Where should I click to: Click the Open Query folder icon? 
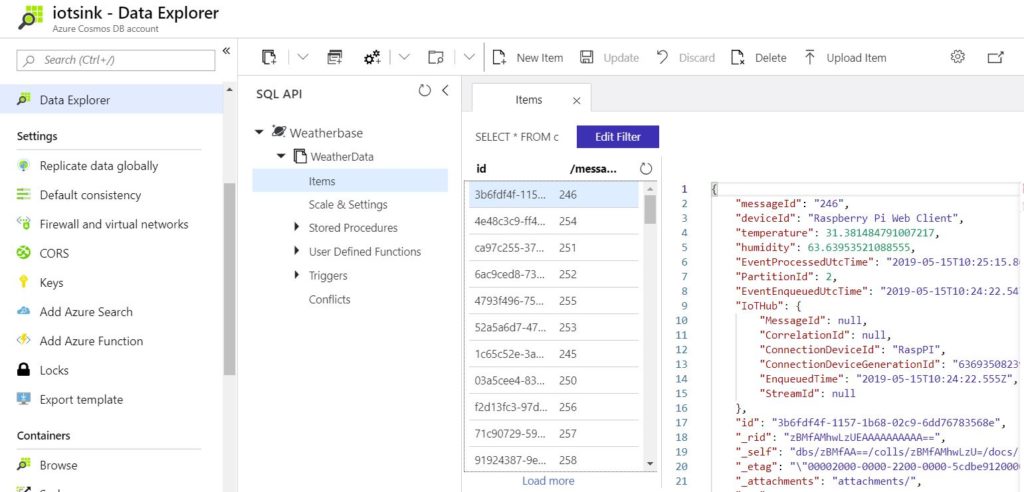pos(436,57)
